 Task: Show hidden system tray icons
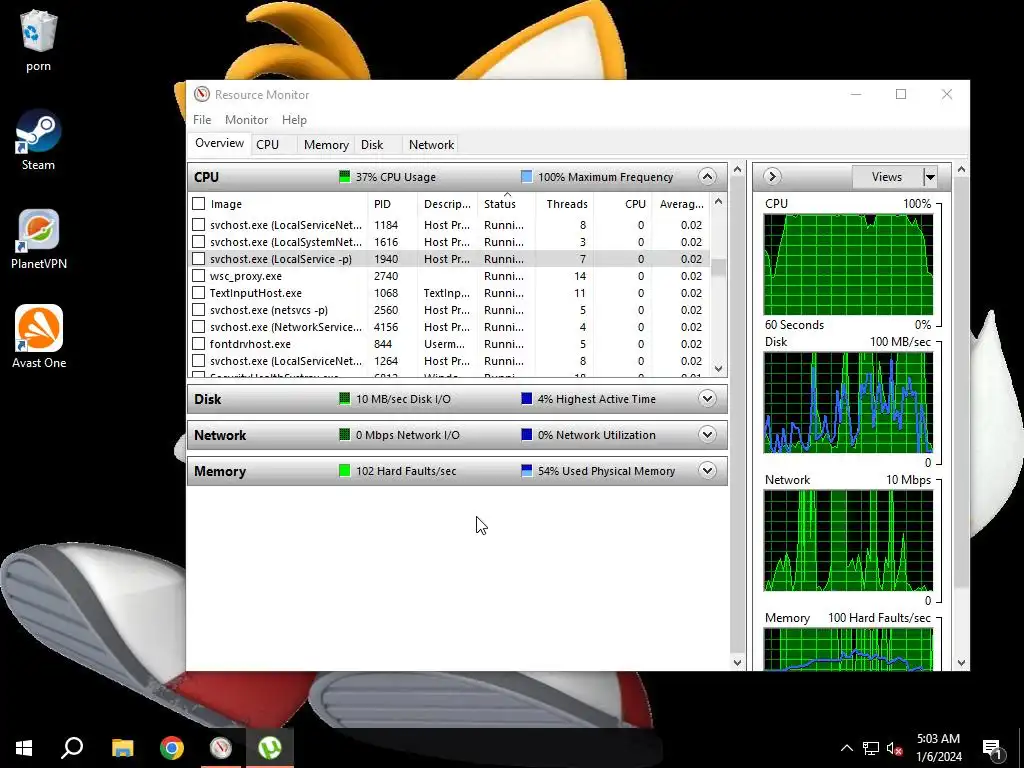pos(846,748)
